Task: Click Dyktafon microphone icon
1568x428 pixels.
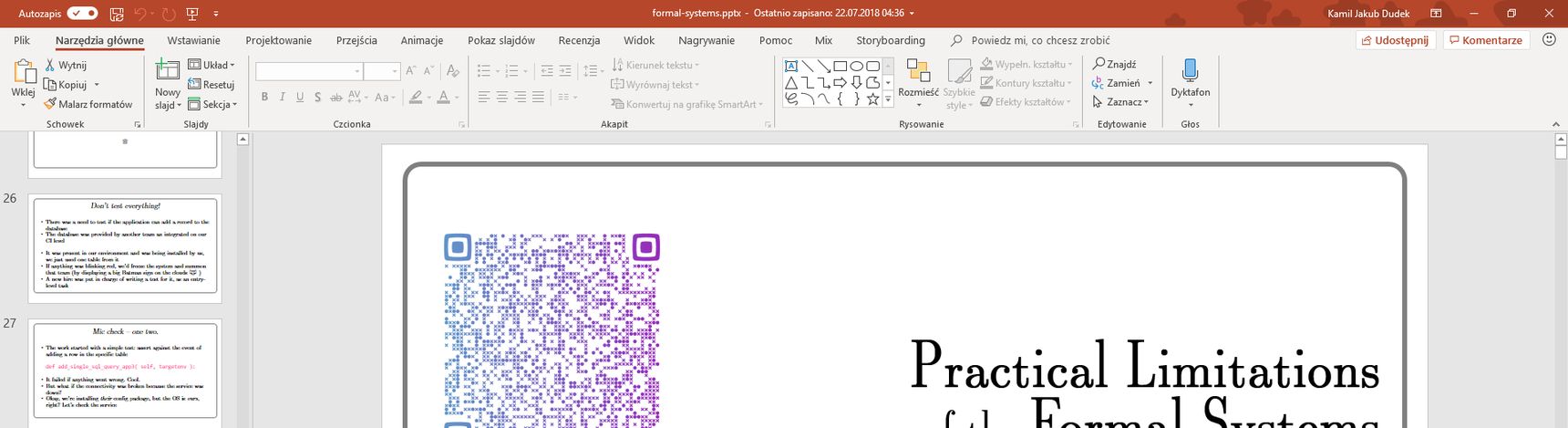Action: (x=1190, y=70)
